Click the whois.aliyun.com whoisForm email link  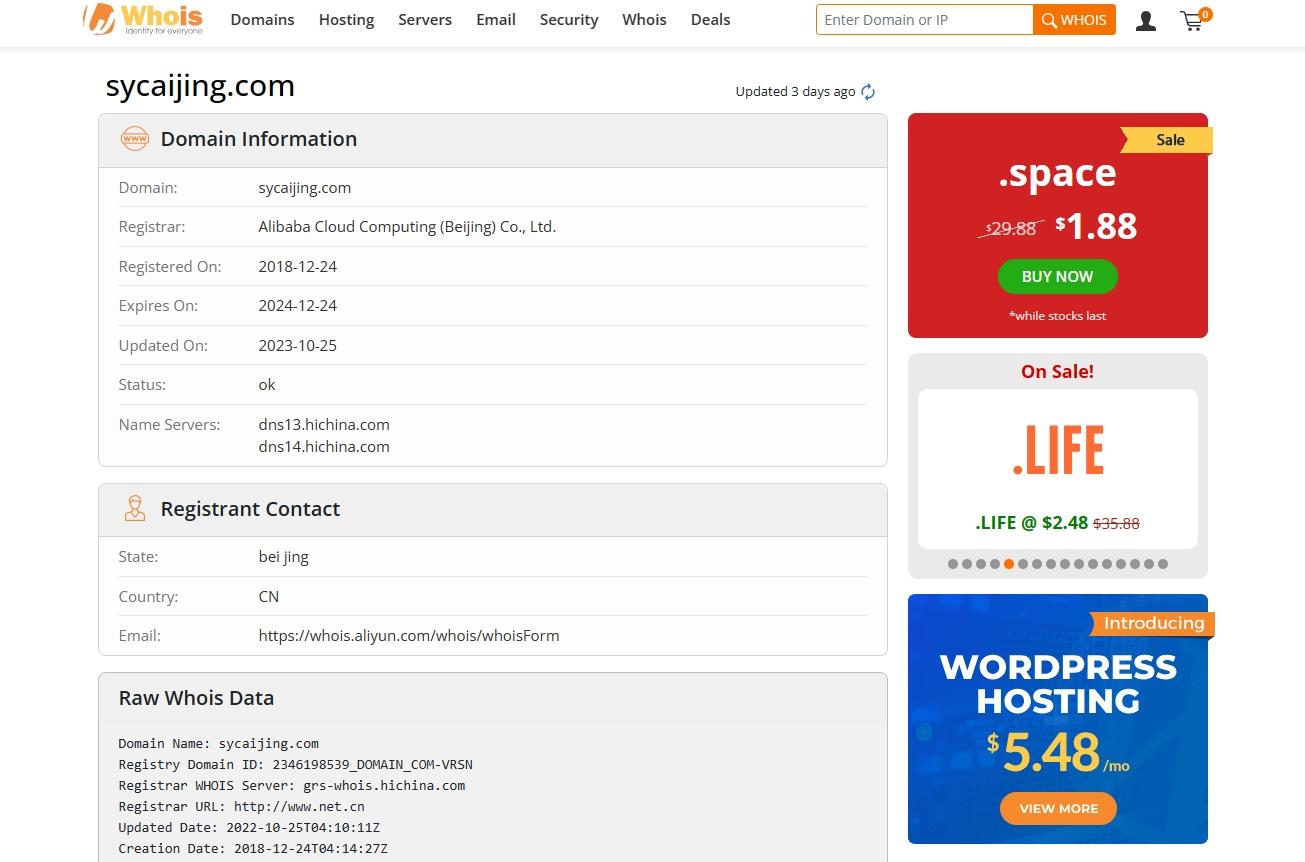(x=409, y=635)
